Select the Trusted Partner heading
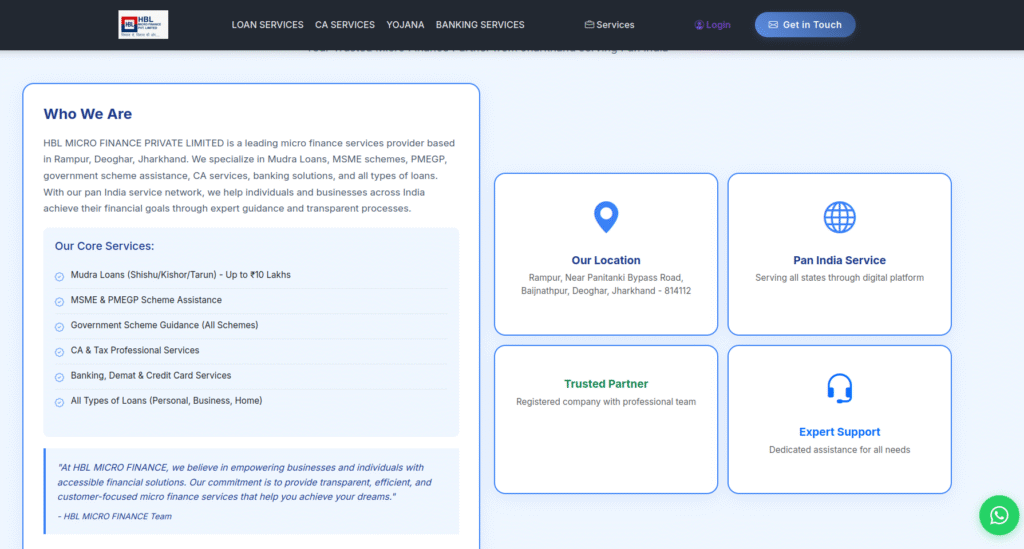Viewport: 1024px width, 549px height. tap(605, 384)
